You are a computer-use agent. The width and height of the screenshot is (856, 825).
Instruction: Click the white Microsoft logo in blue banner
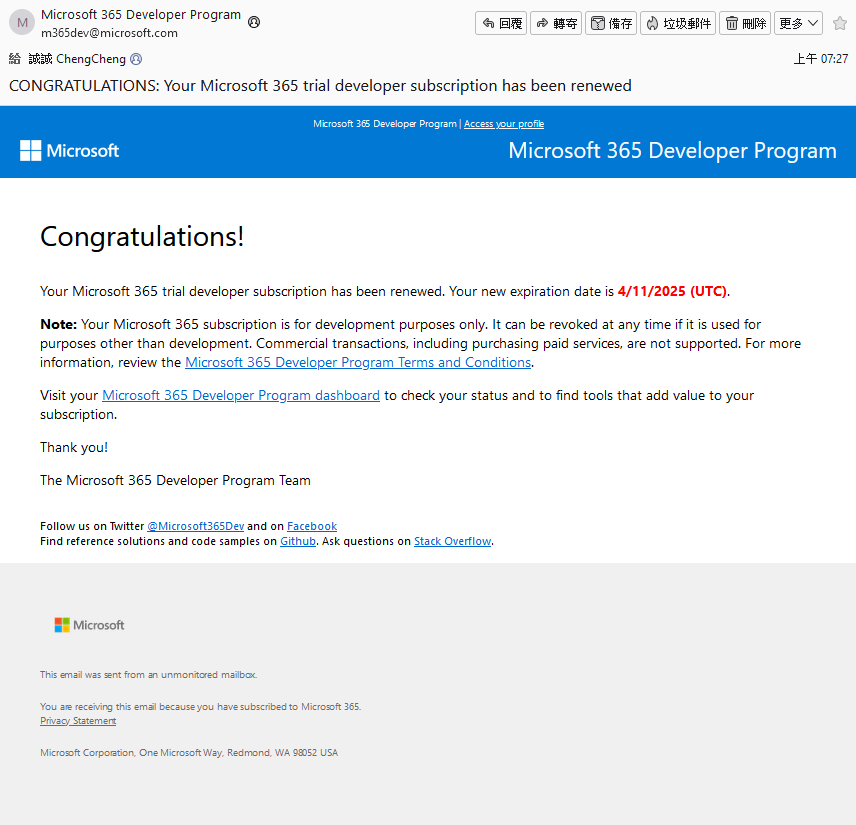click(x=69, y=151)
